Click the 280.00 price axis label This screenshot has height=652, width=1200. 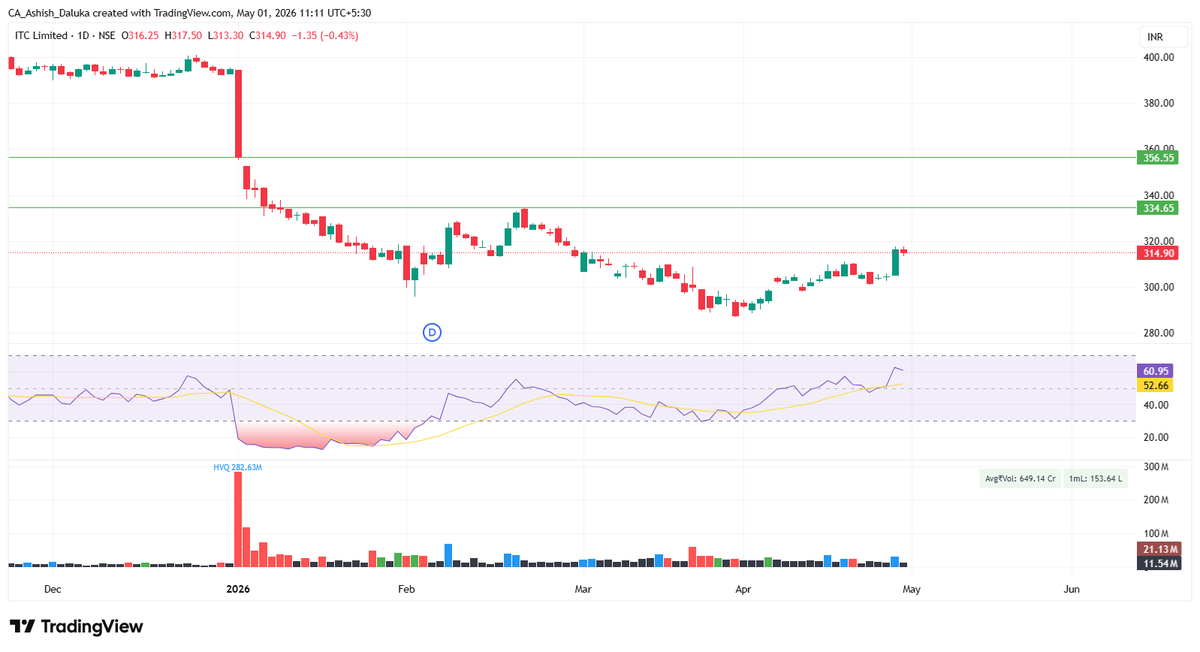coord(1160,333)
